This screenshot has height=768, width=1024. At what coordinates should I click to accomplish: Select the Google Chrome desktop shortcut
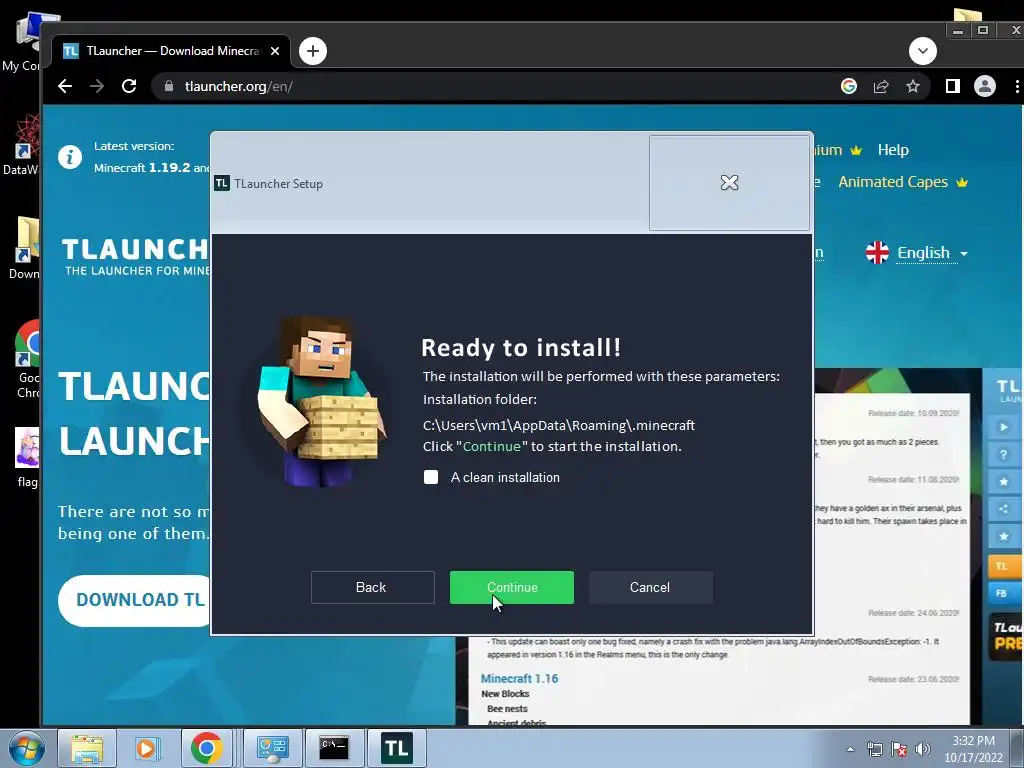[27, 359]
